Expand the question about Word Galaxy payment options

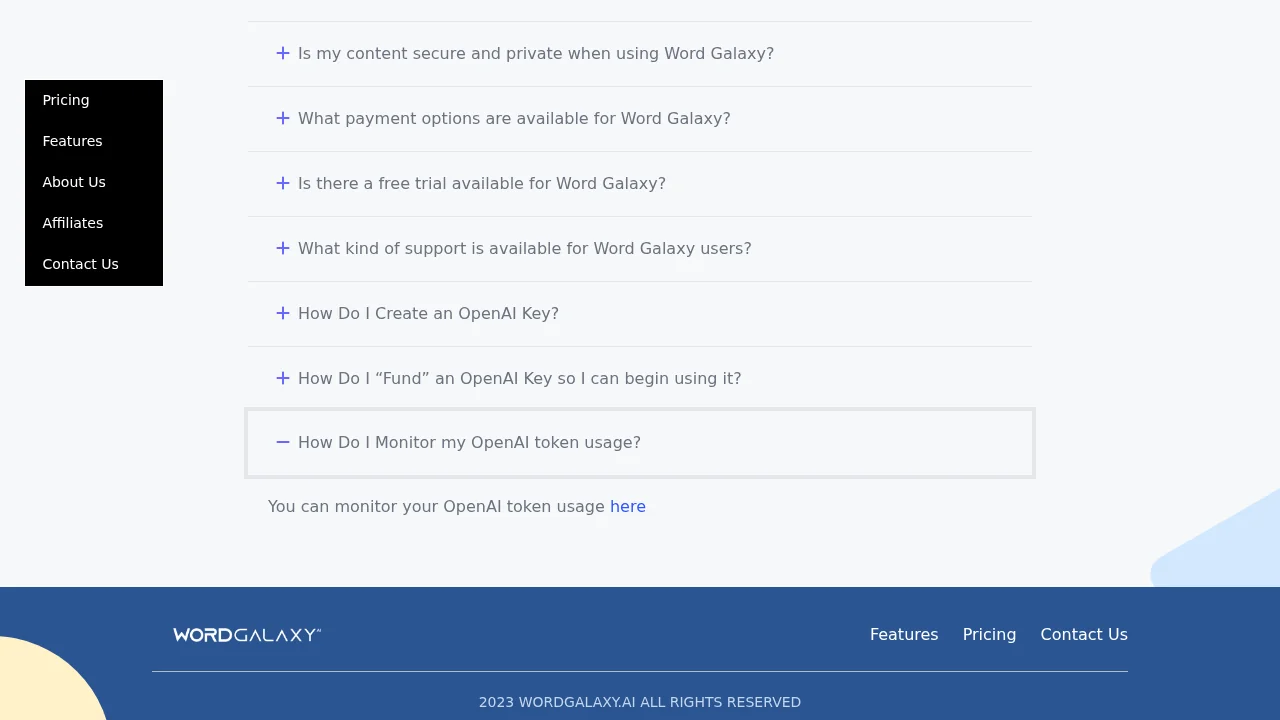pyautogui.click(x=514, y=118)
